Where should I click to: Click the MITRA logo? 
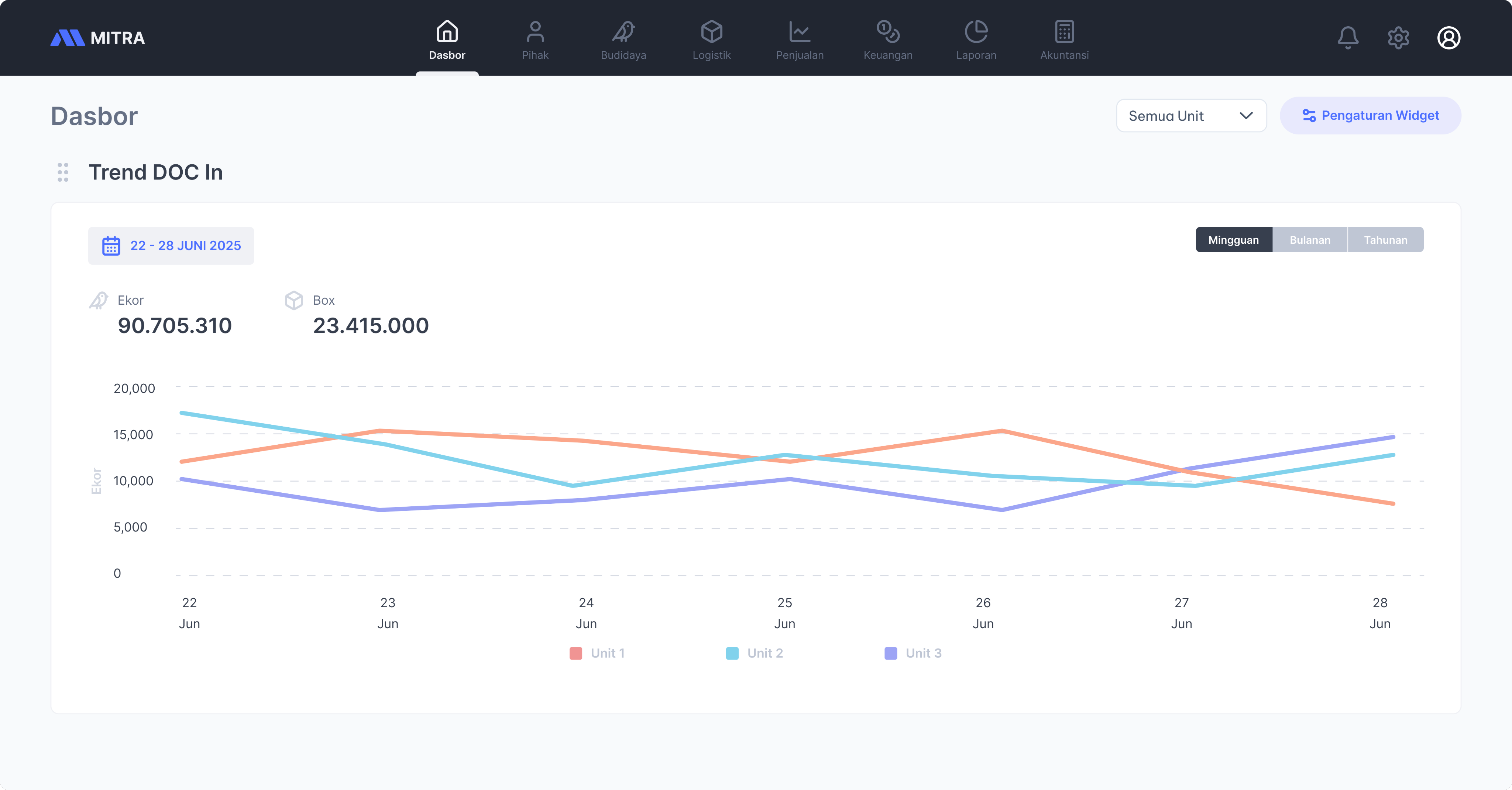pos(97,38)
